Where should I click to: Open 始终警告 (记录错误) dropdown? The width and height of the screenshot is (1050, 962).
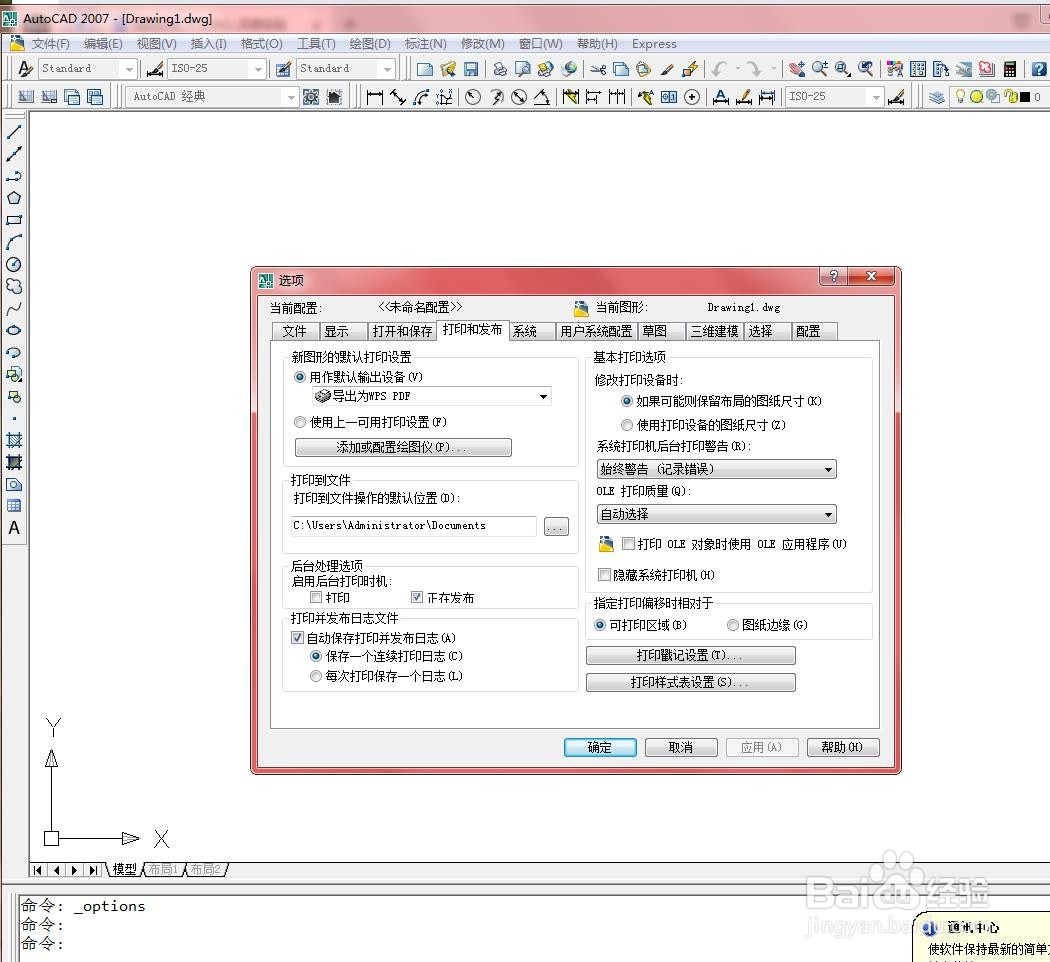click(717, 469)
